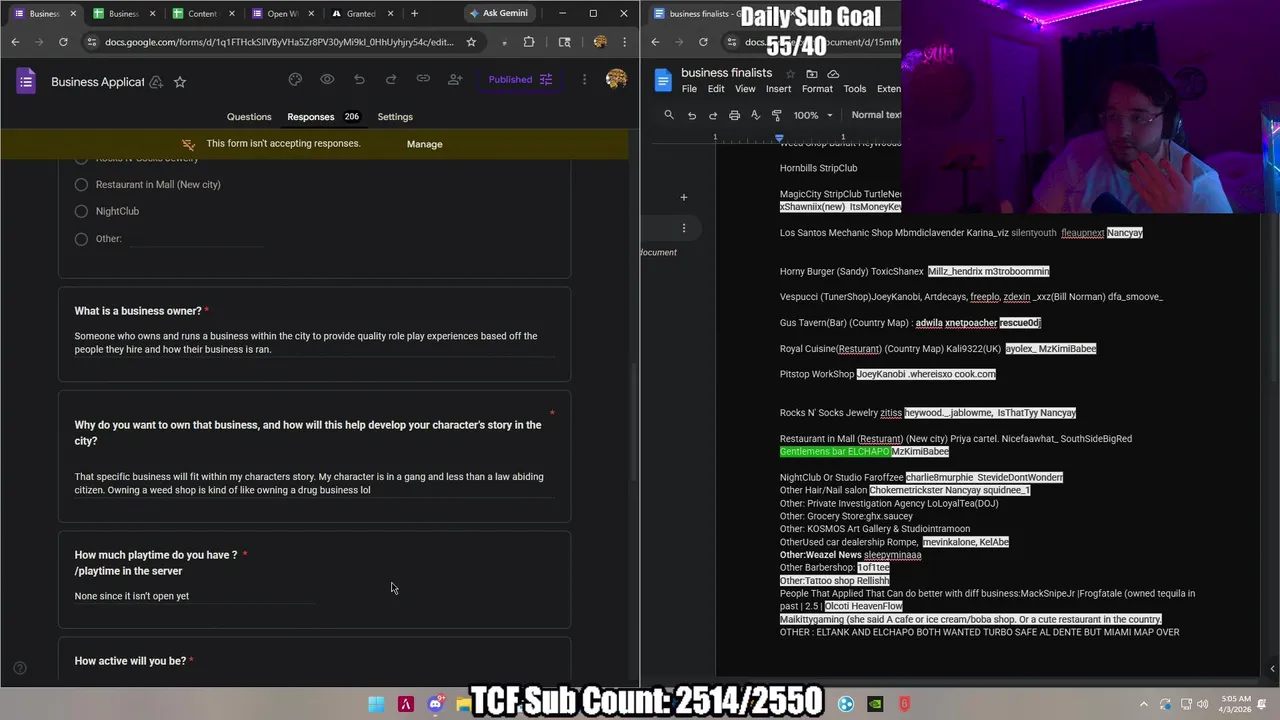Undo in Google Docs toolbar
Image resolution: width=1280 pixels, height=720 pixels.
point(691,115)
